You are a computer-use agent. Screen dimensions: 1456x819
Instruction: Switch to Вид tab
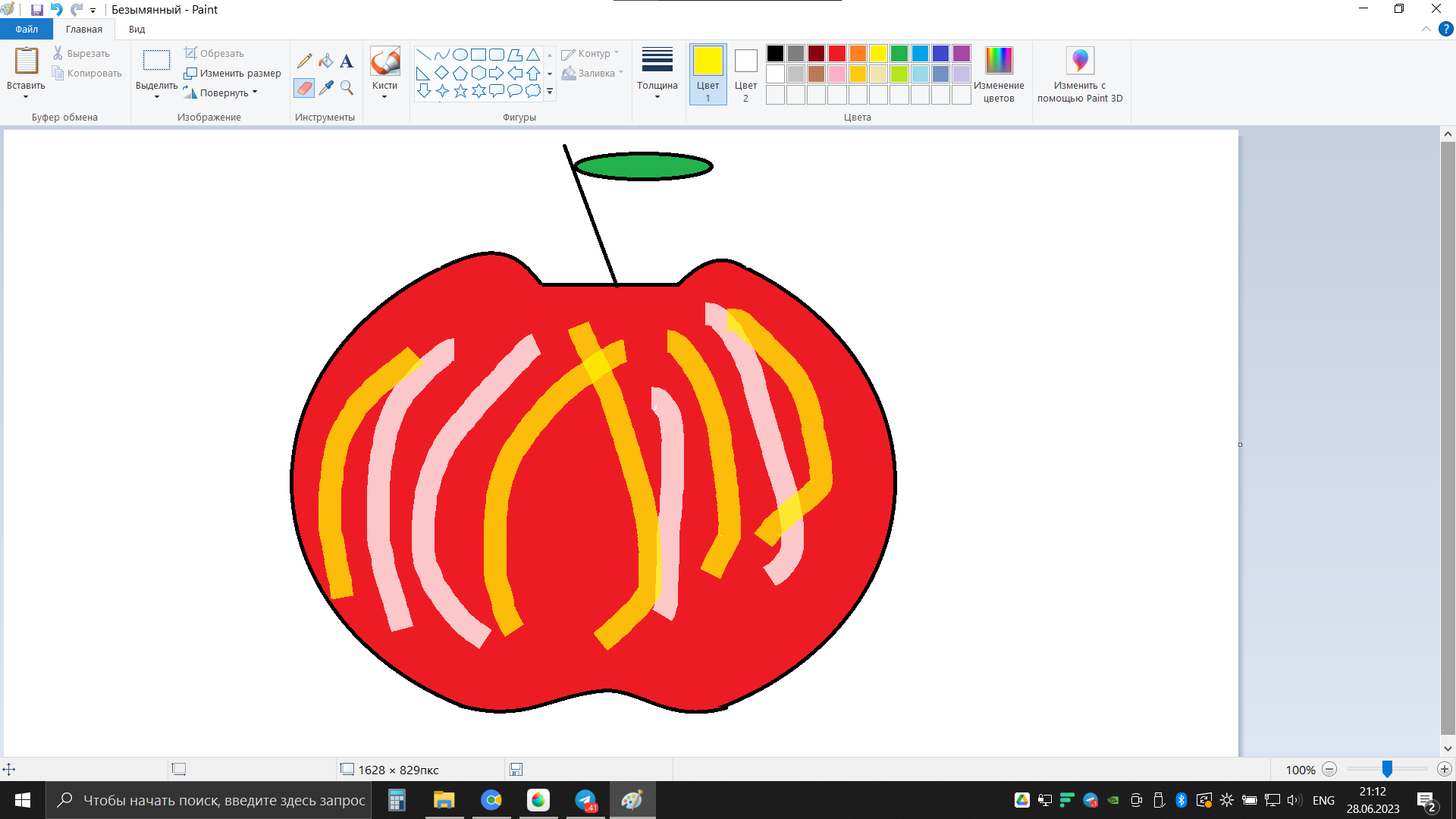coord(137,30)
